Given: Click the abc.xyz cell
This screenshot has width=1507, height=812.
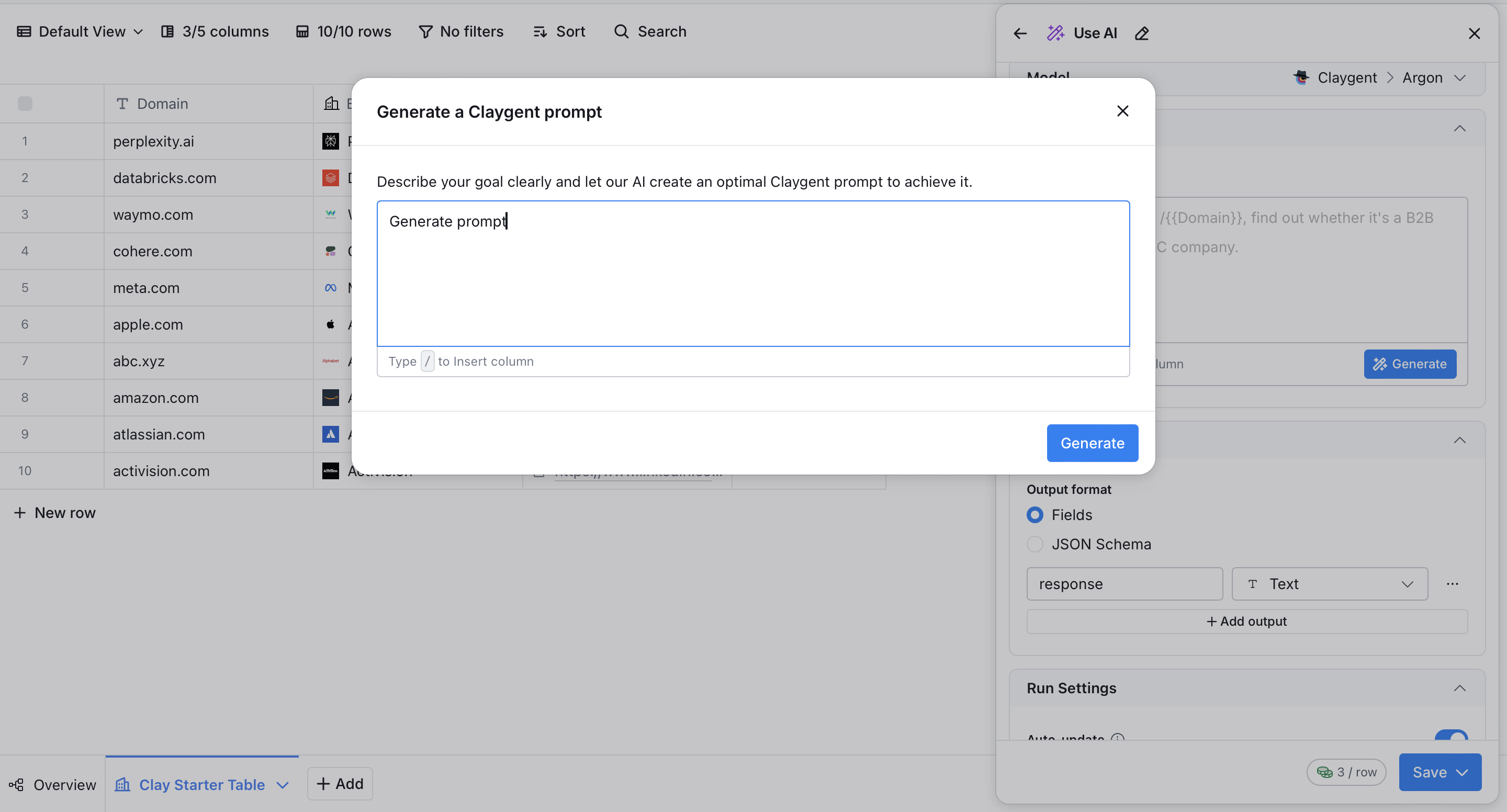Looking at the screenshot, I should click(x=209, y=361).
